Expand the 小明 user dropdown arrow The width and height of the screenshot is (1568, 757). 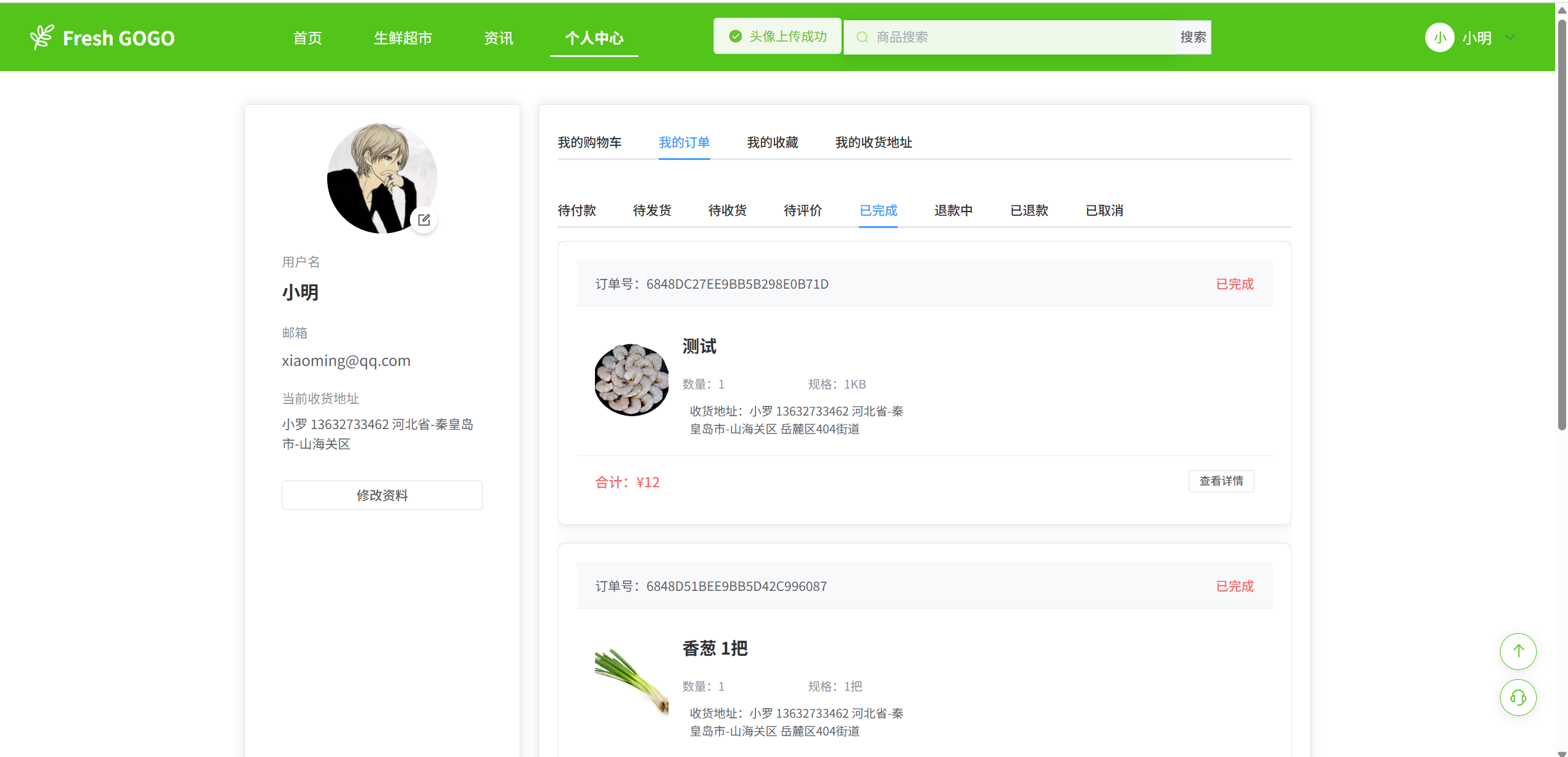(1510, 38)
